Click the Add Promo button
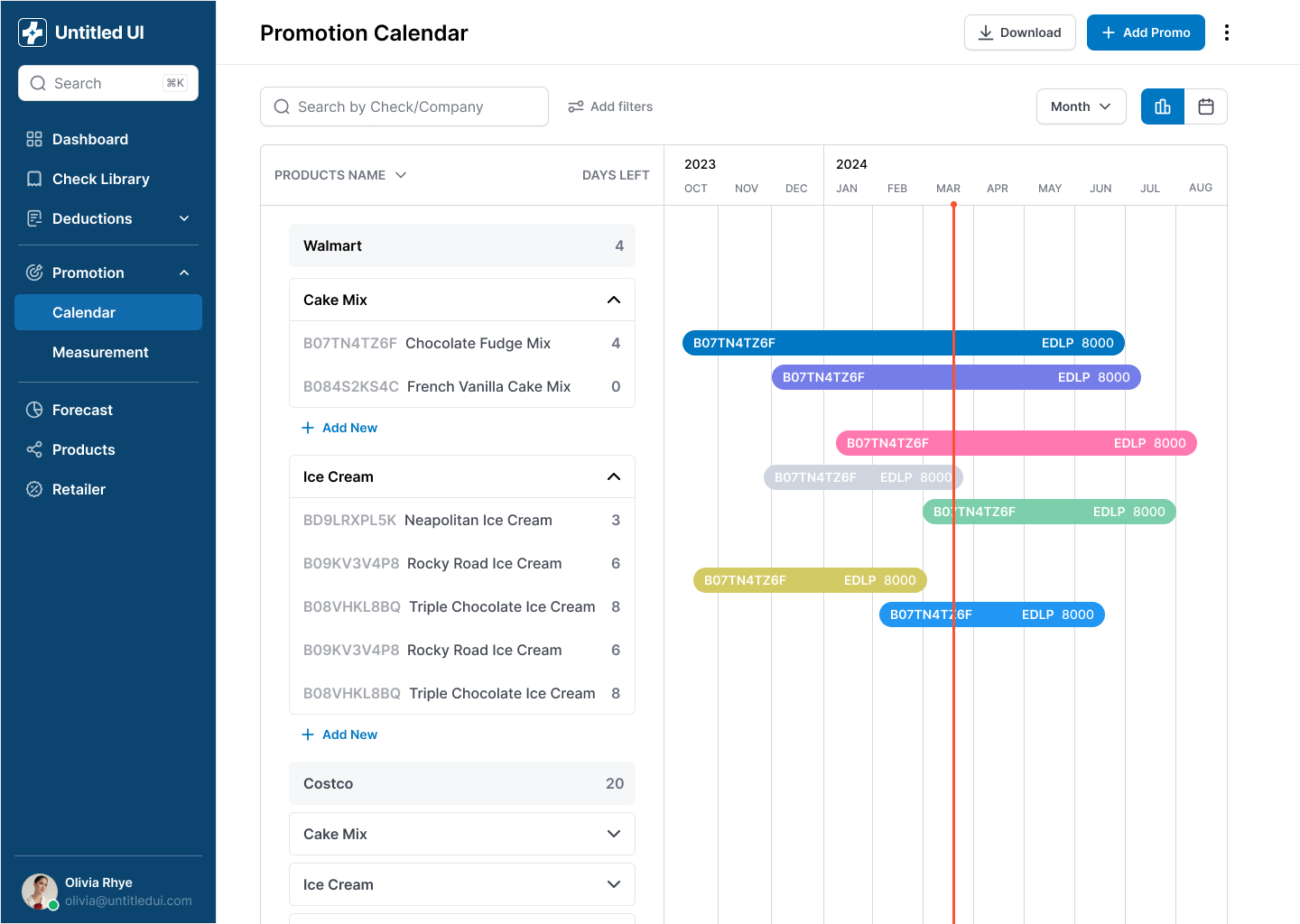Screen dimensions: 1300x924 1146,32
